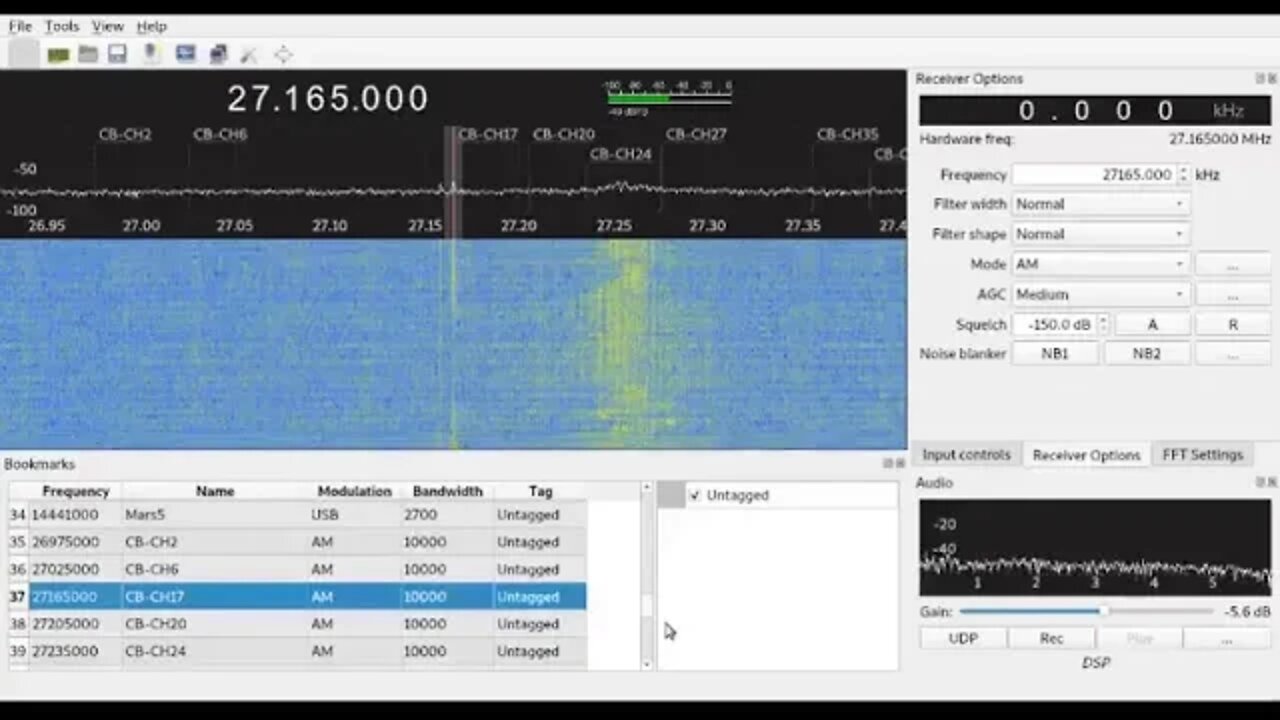Open the I/Q recording tool icon
The height and width of the screenshot is (720, 1280).
(x=152, y=54)
